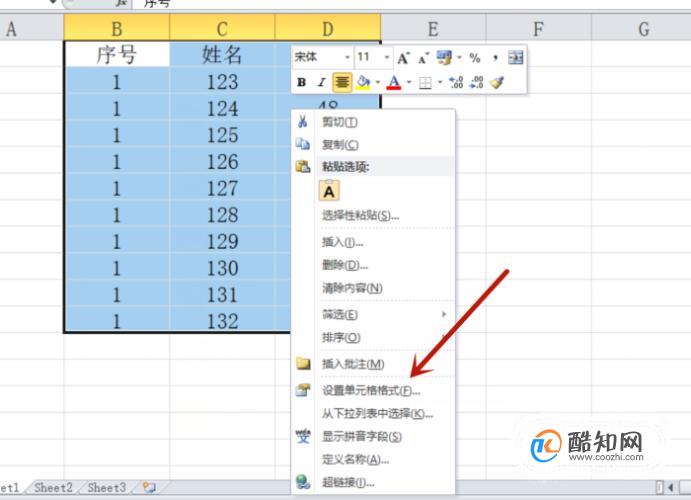691x500 pixels.
Task: Choose 插入批注(M) menu entry
Action: tap(373, 364)
